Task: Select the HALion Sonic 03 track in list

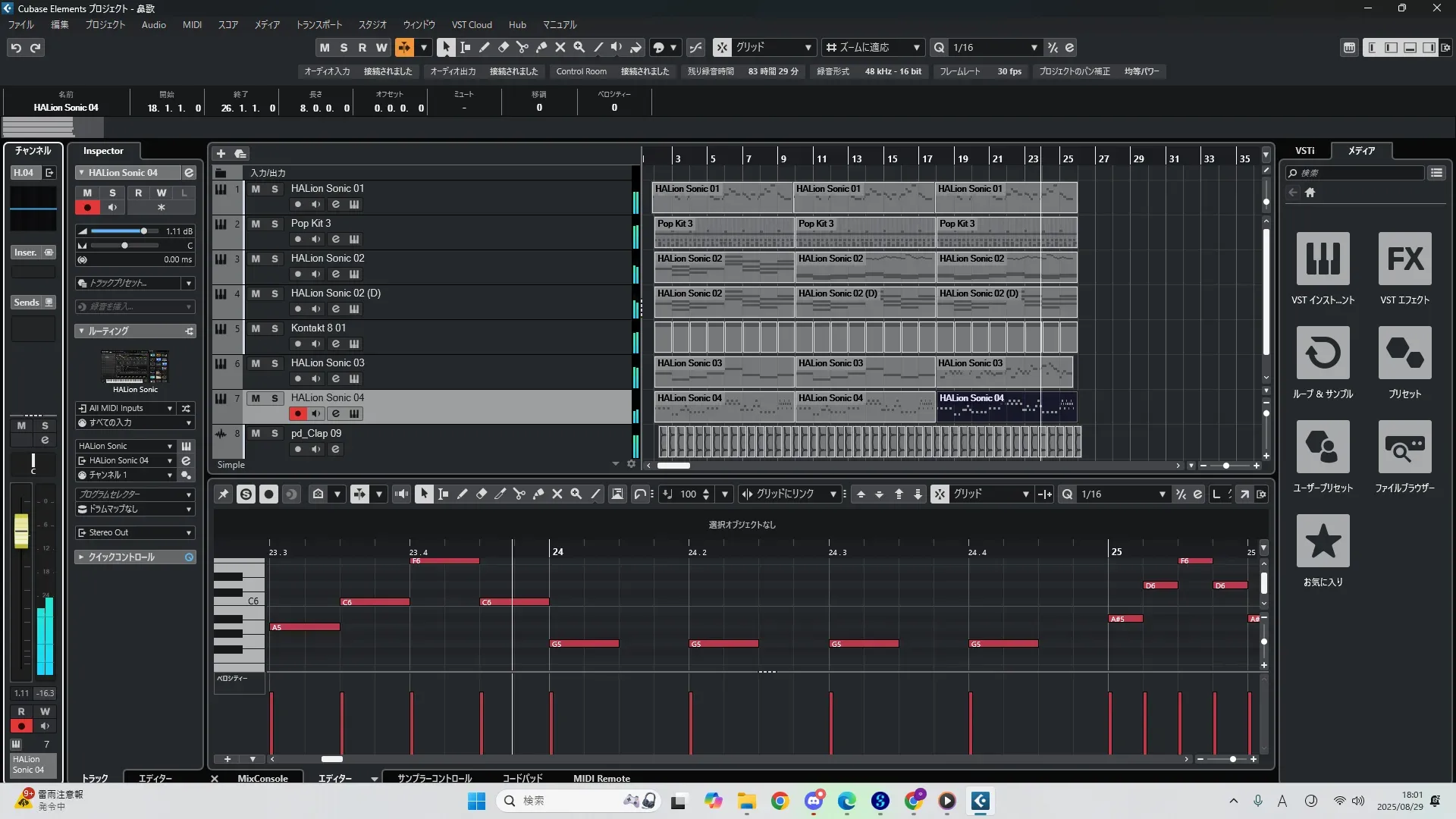Action: [x=327, y=362]
